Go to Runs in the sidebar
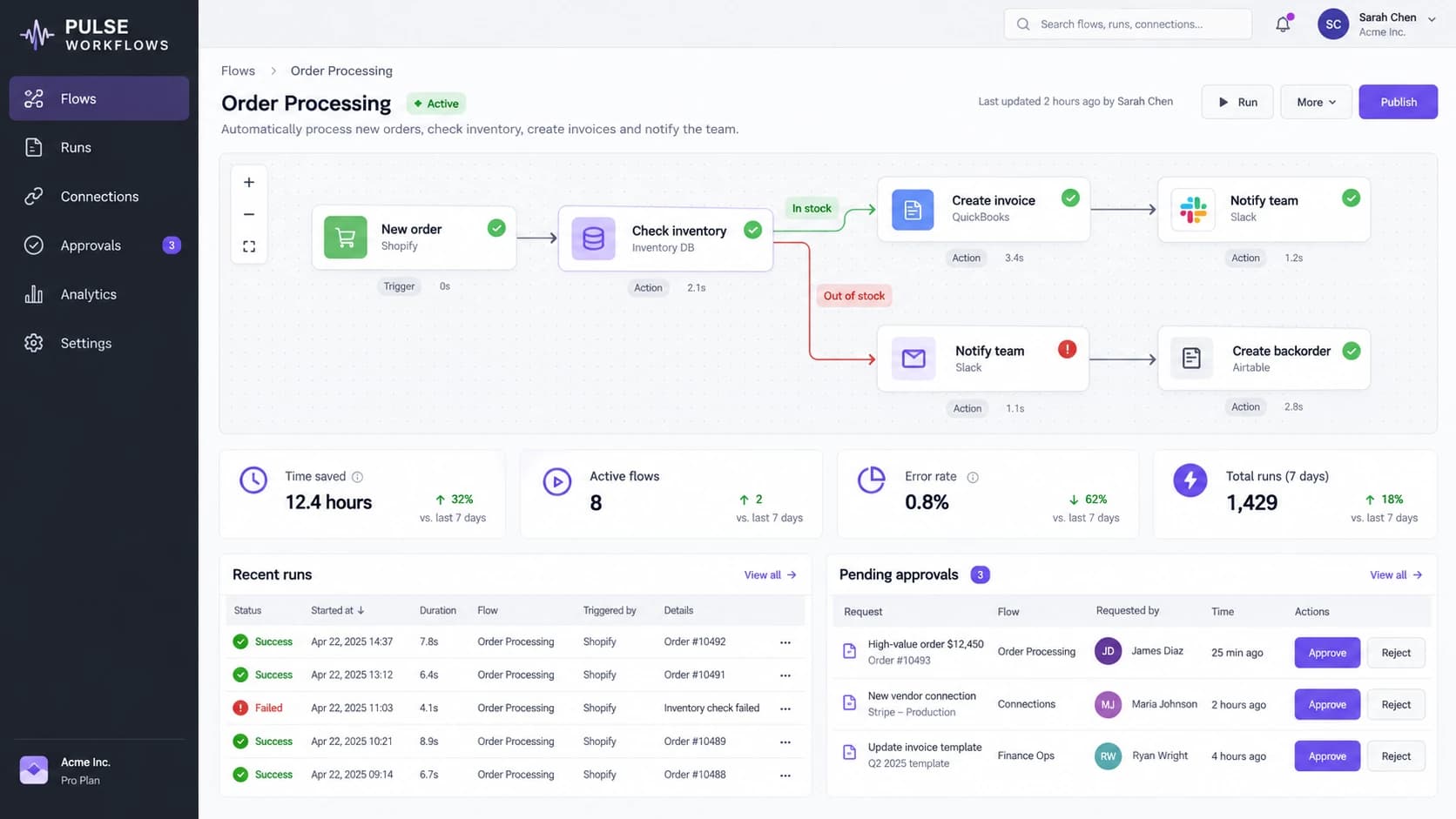1456x819 pixels. 99,148
